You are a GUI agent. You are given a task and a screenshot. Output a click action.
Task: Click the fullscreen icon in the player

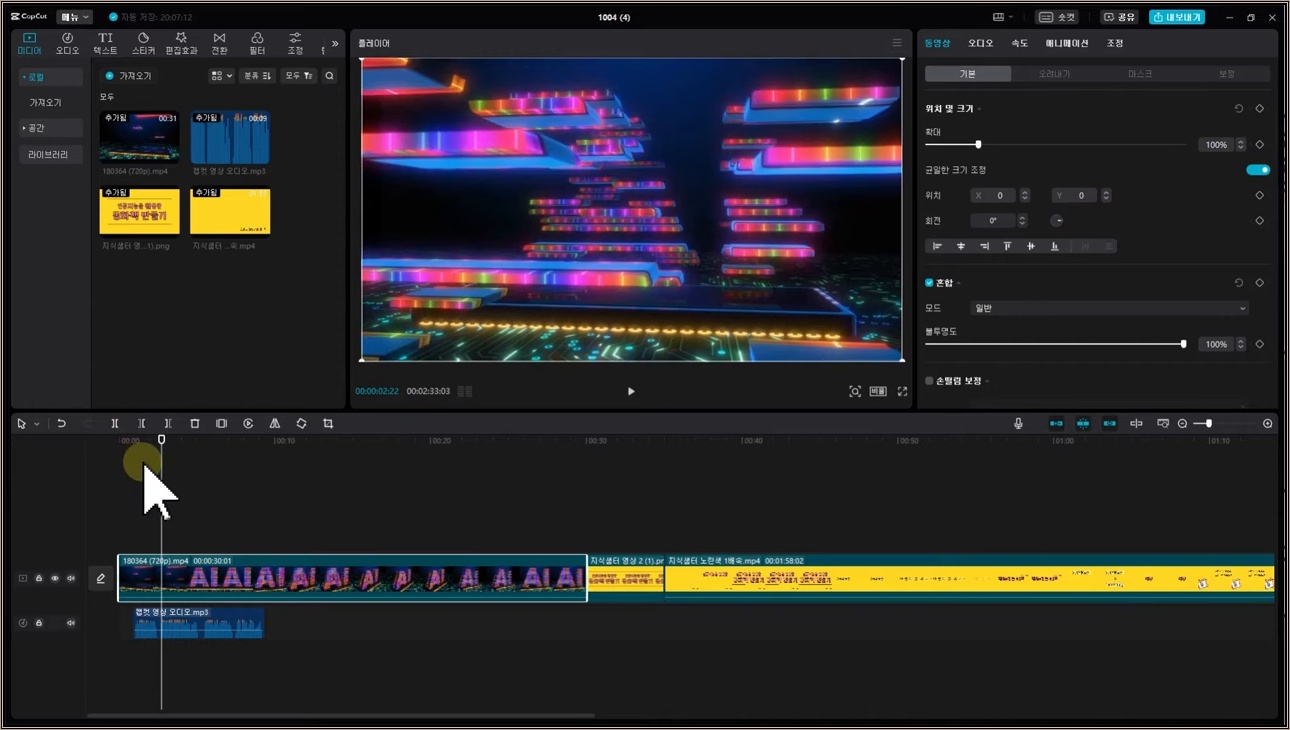tap(902, 392)
